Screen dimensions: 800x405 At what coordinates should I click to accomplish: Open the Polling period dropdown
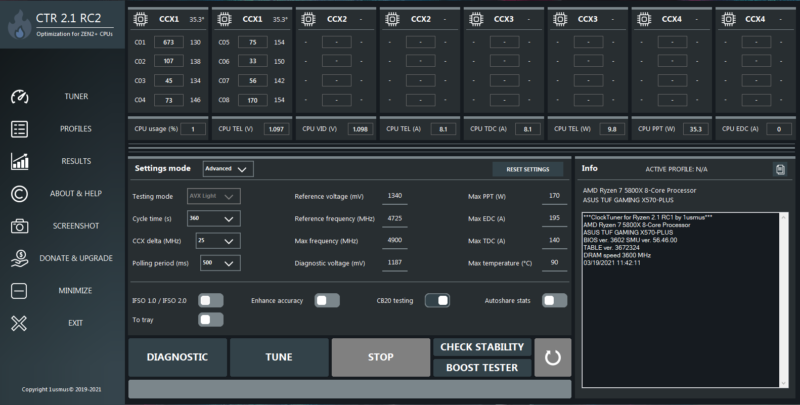point(218,263)
